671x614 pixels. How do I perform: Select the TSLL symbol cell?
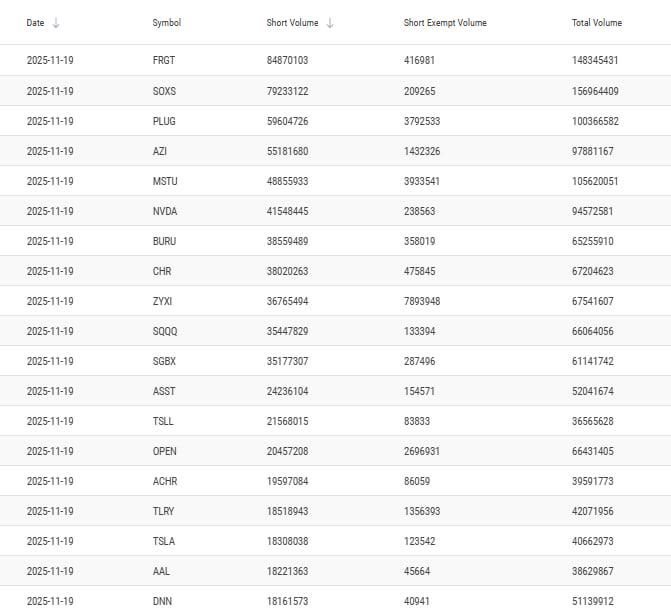163,421
